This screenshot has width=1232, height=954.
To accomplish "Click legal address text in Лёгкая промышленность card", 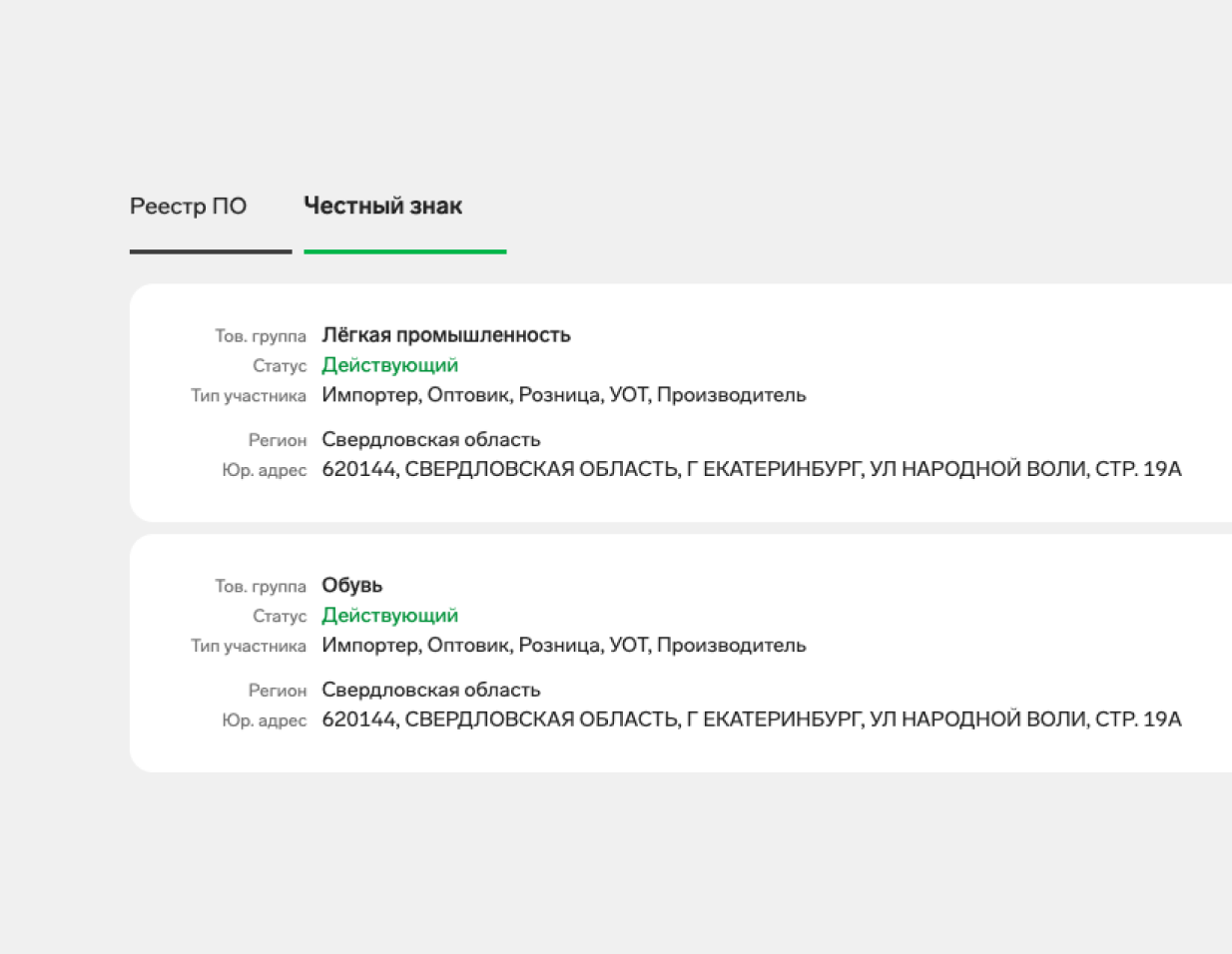I will click(x=751, y=469).
